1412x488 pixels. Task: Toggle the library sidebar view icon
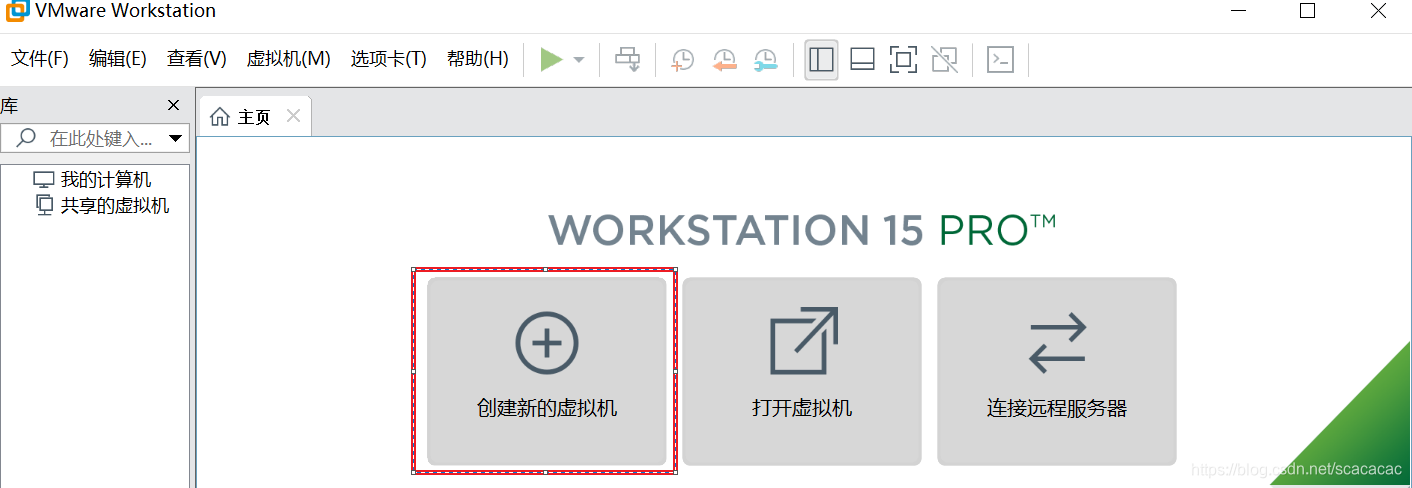pyautogui.click(x=821, y=60)
